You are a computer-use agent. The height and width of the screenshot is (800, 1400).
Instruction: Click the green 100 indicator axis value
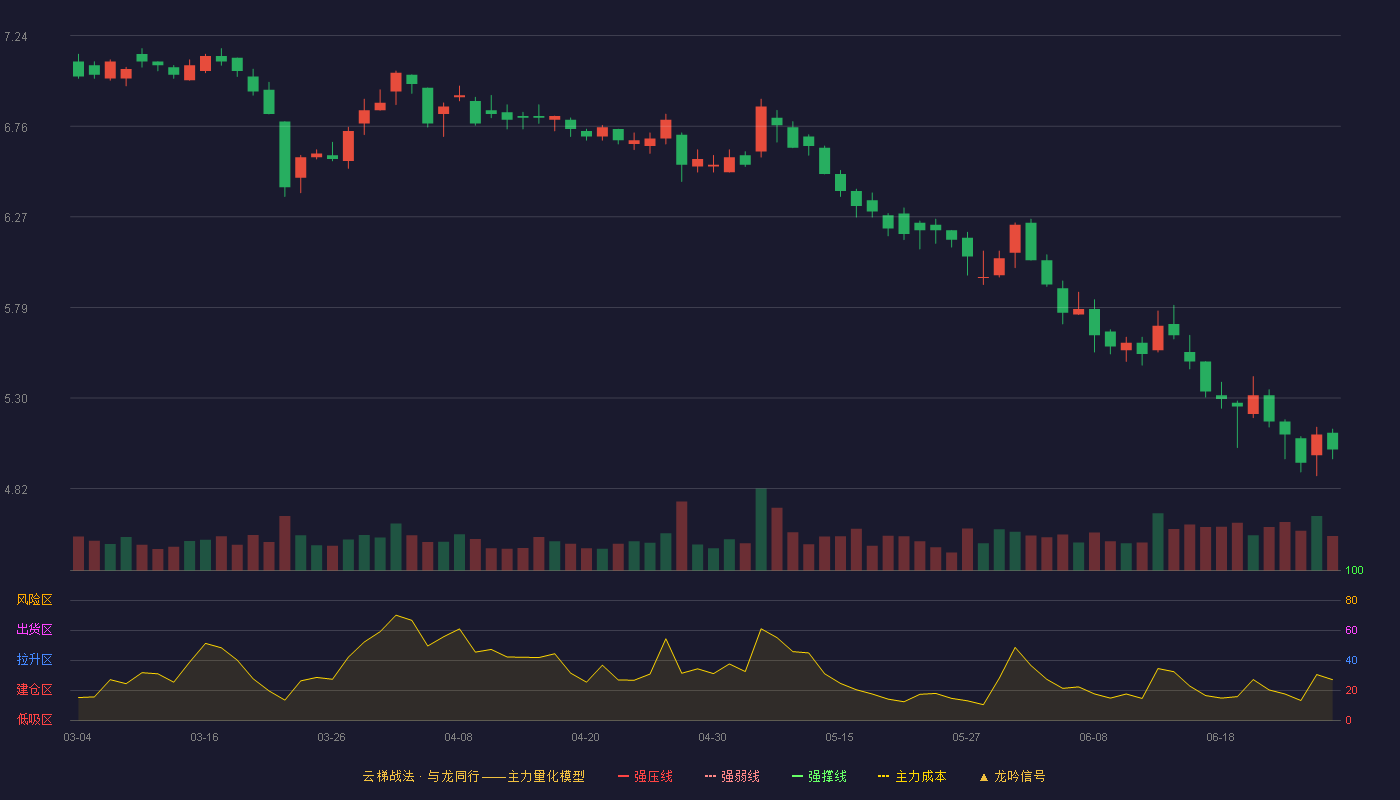(1354, 571)
